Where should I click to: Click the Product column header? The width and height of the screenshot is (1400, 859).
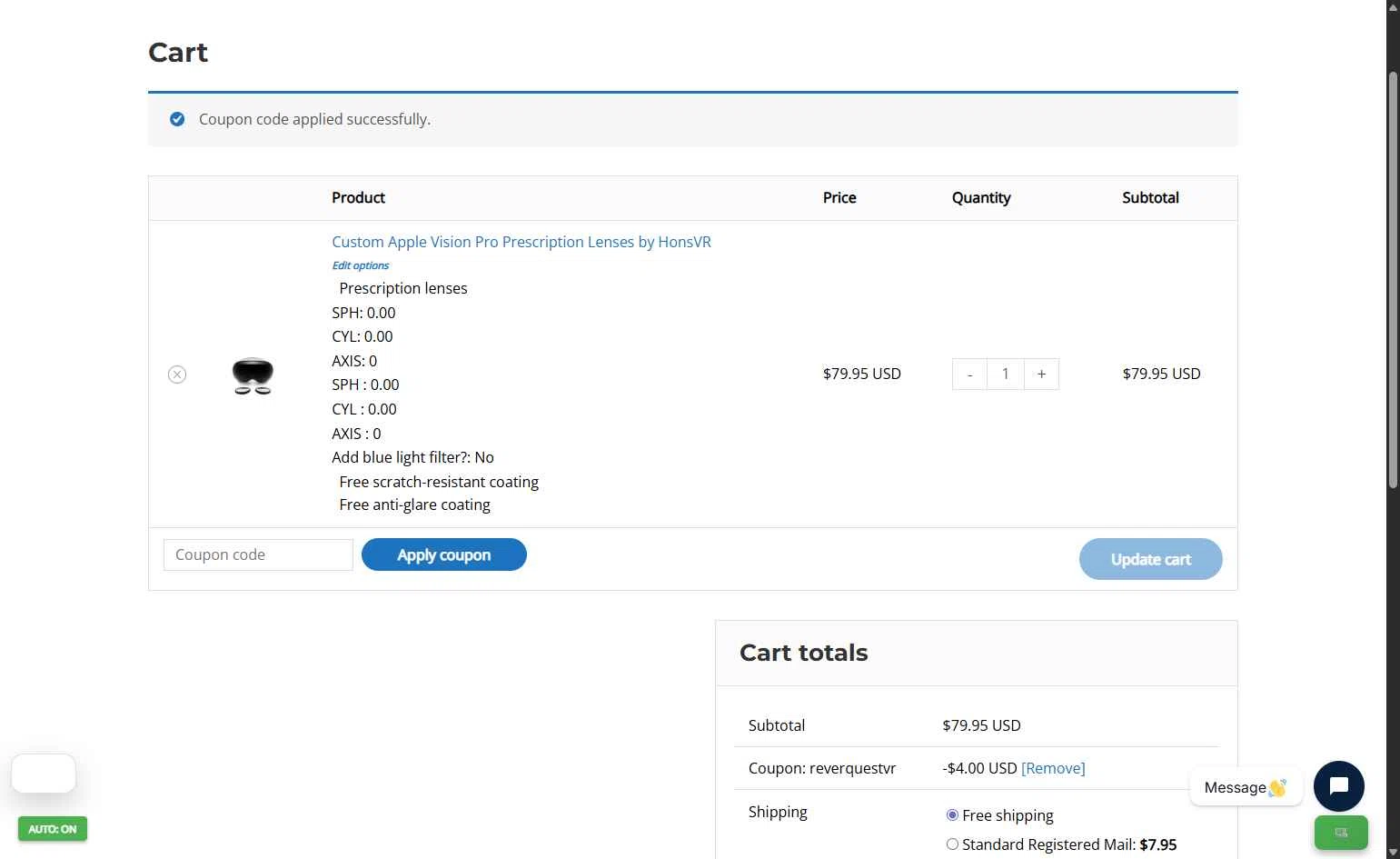click(x=358, y=197)
